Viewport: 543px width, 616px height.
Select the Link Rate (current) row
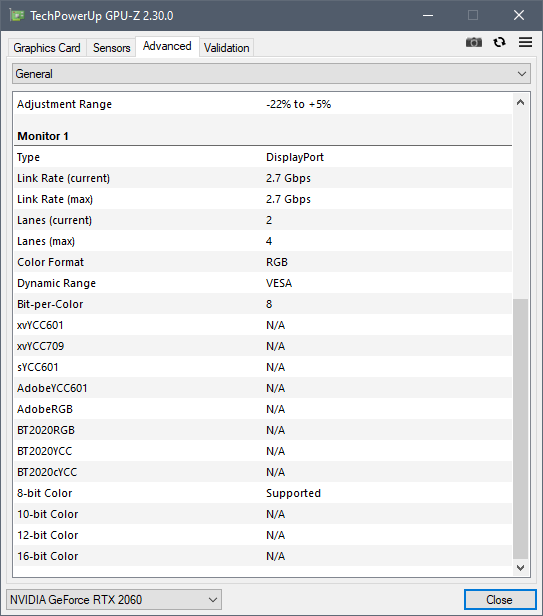click(x=263, y=178)
